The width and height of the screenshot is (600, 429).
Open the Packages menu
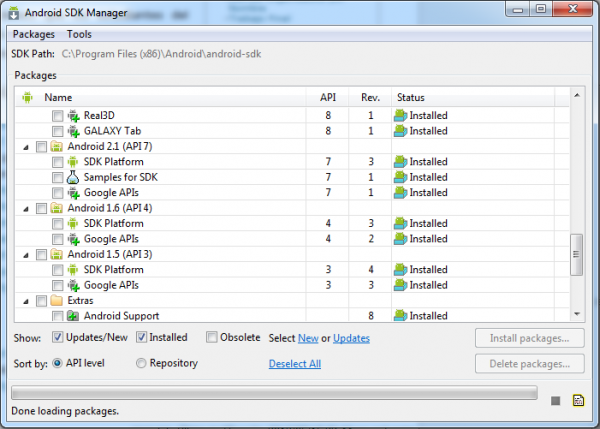coord(34,34)
